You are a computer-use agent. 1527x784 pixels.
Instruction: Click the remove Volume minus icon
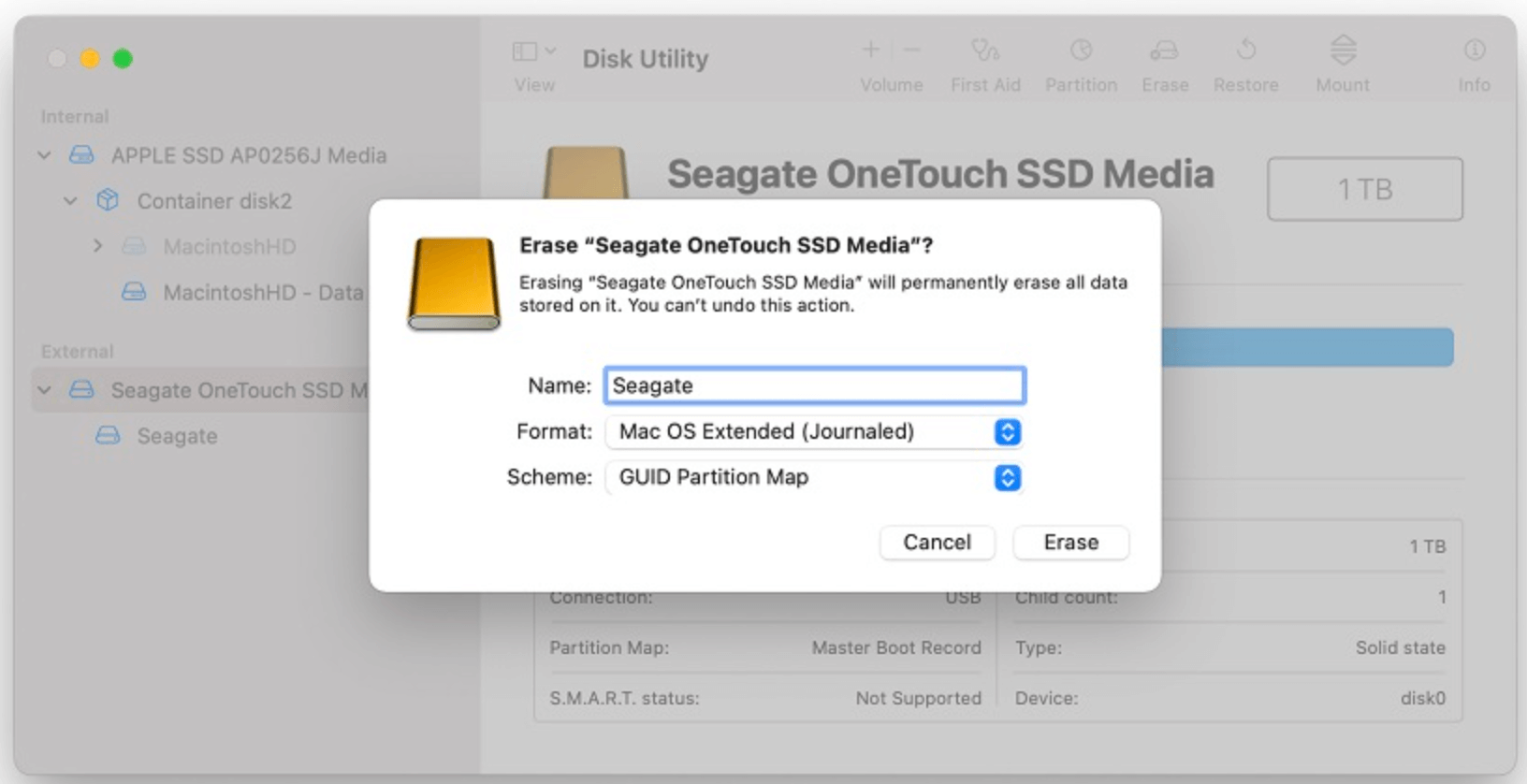point(912,50)
